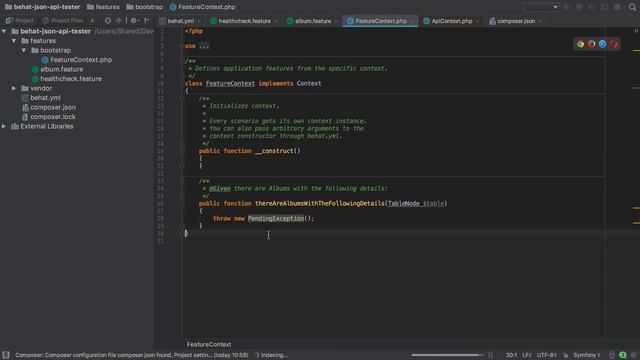This screenshot has width=640, height=360.
Task: Click the Debug bug icon in toolbar
Action: pyautogui.click(x=579, y=7)
